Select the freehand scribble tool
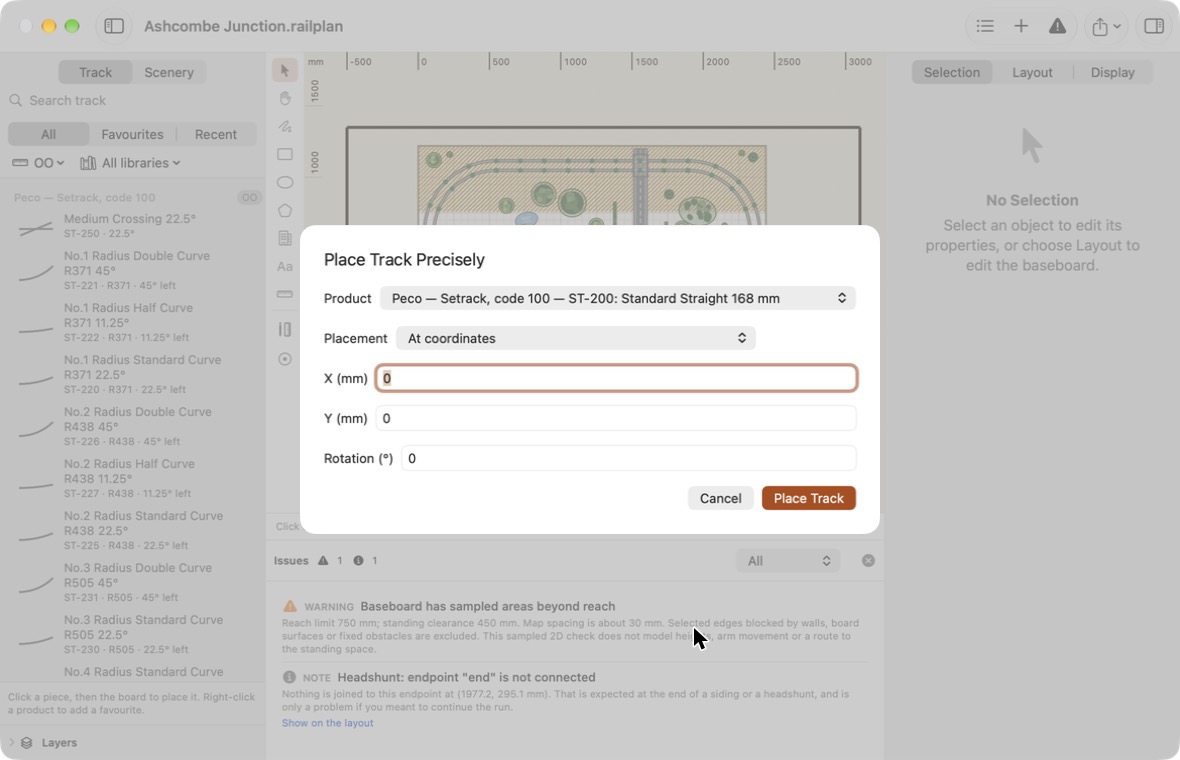 tap(284, 126)
